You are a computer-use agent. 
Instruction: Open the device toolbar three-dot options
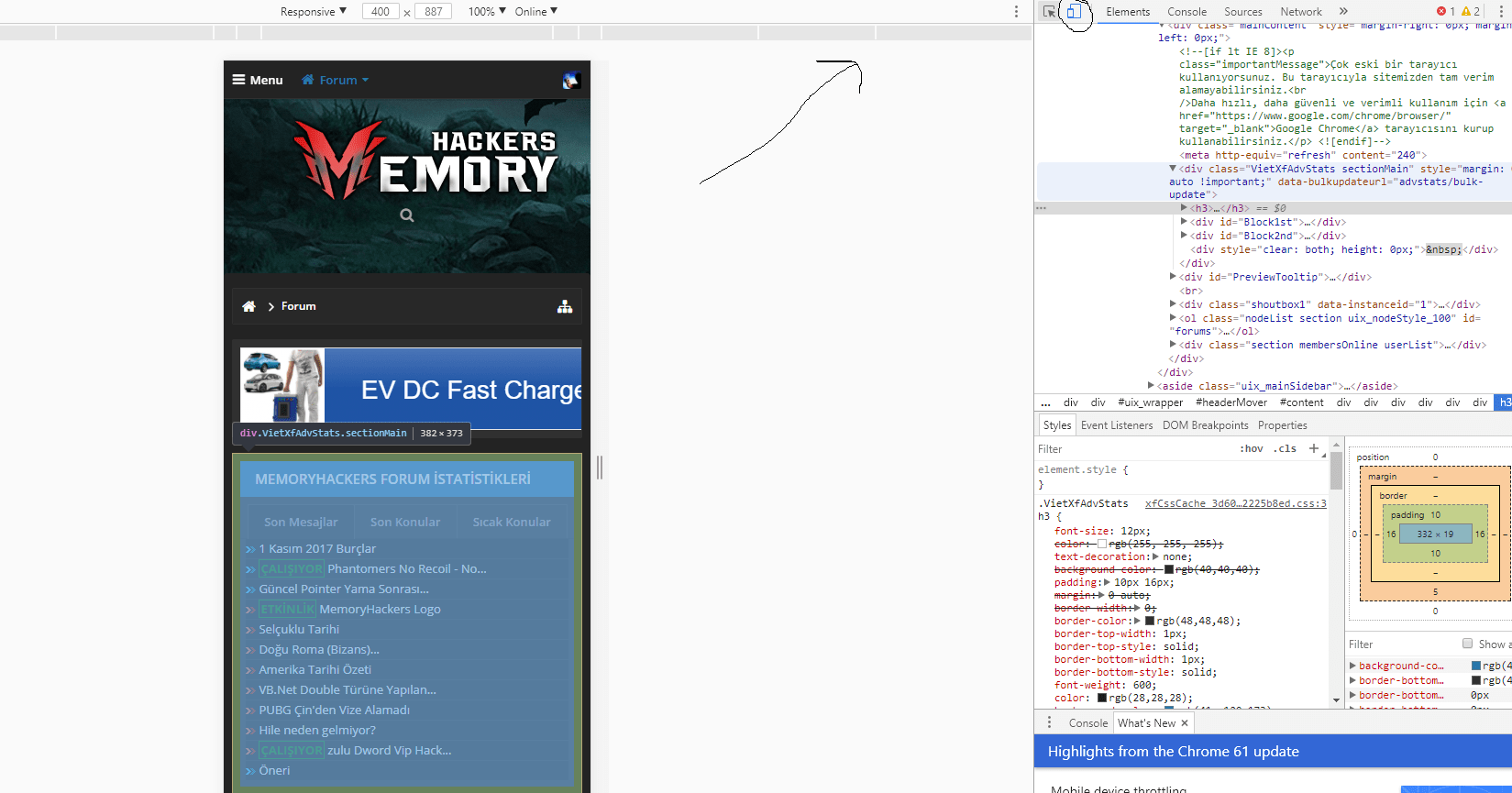[1016, 12]
